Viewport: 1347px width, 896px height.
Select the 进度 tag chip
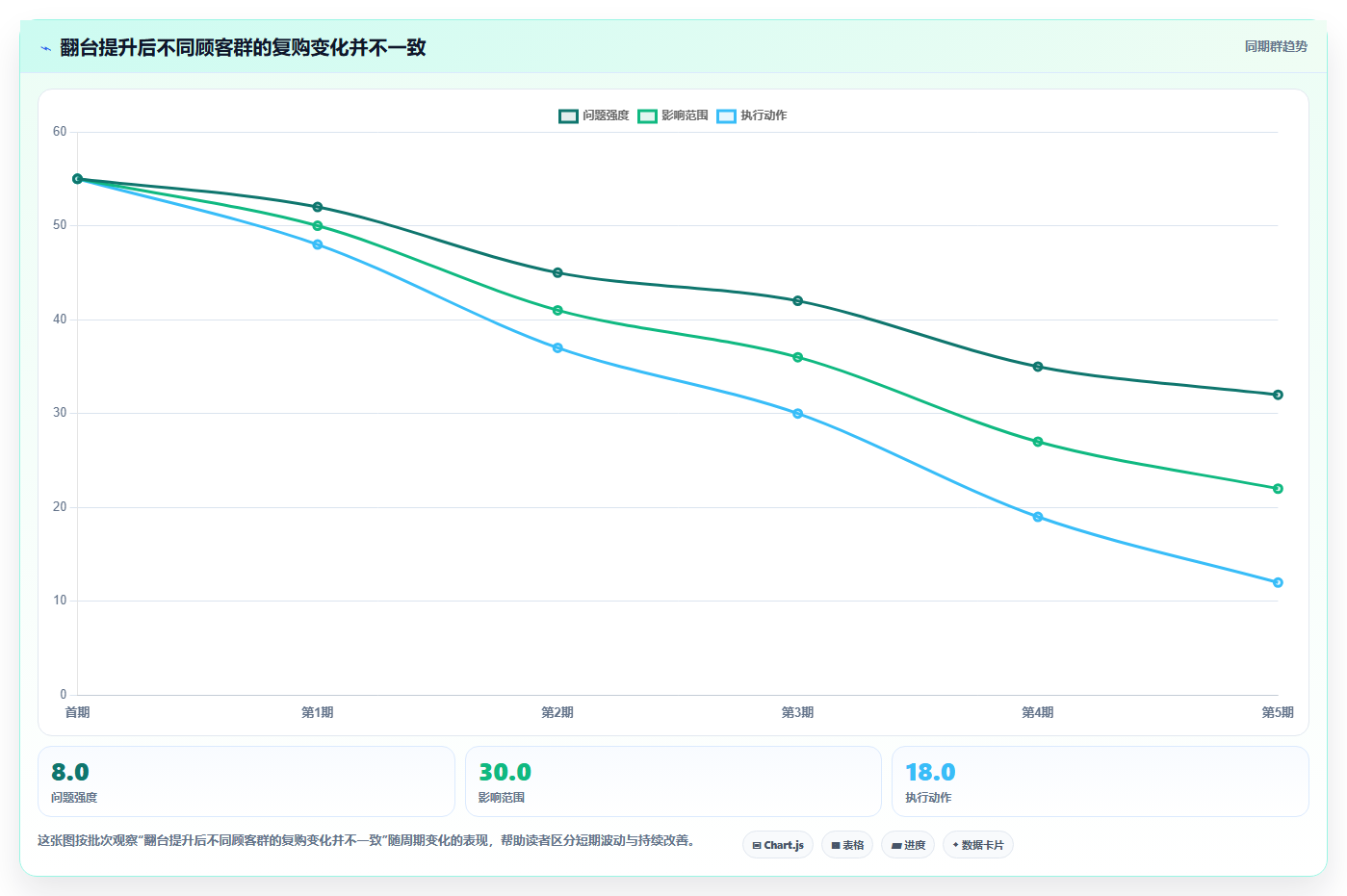coord(908,845)
